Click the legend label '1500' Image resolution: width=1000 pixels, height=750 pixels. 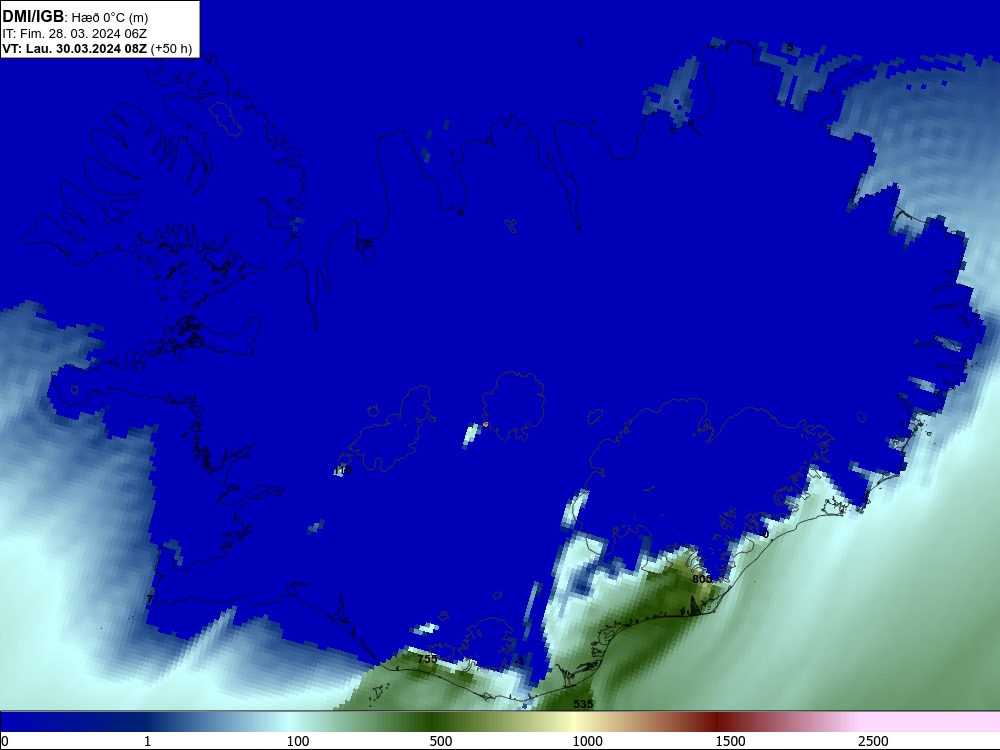click(730, 741)
